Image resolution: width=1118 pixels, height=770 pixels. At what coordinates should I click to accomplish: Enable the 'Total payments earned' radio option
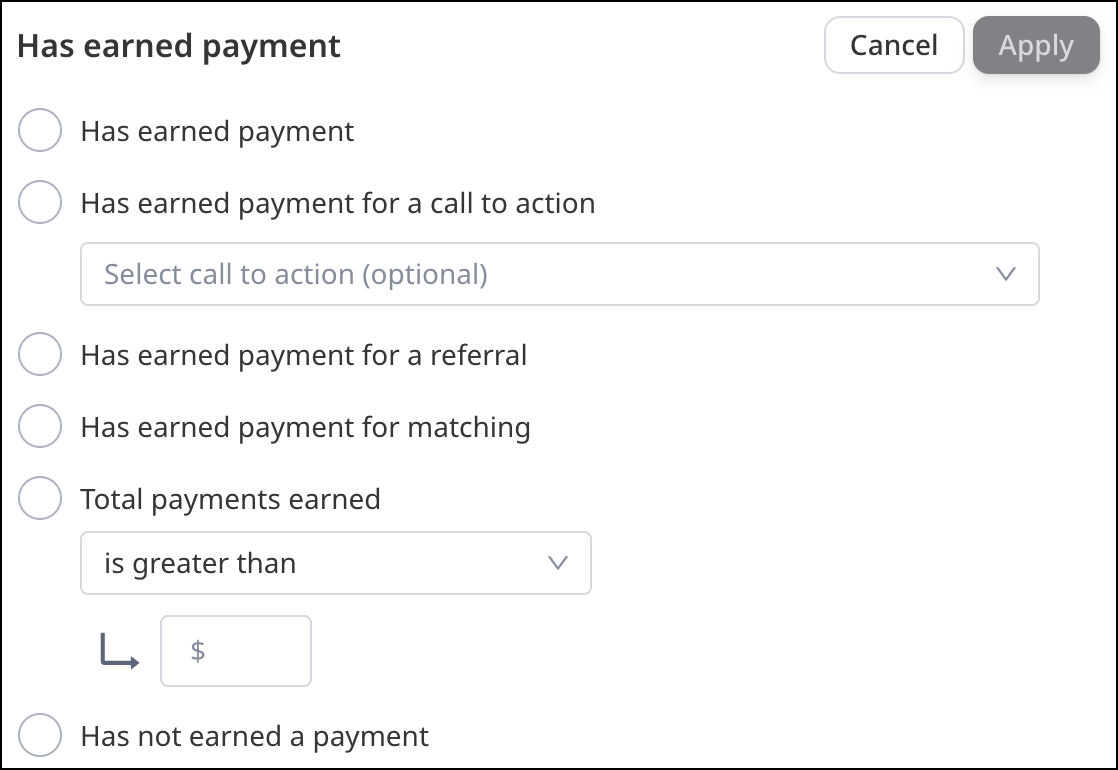[x=41, y=499]
